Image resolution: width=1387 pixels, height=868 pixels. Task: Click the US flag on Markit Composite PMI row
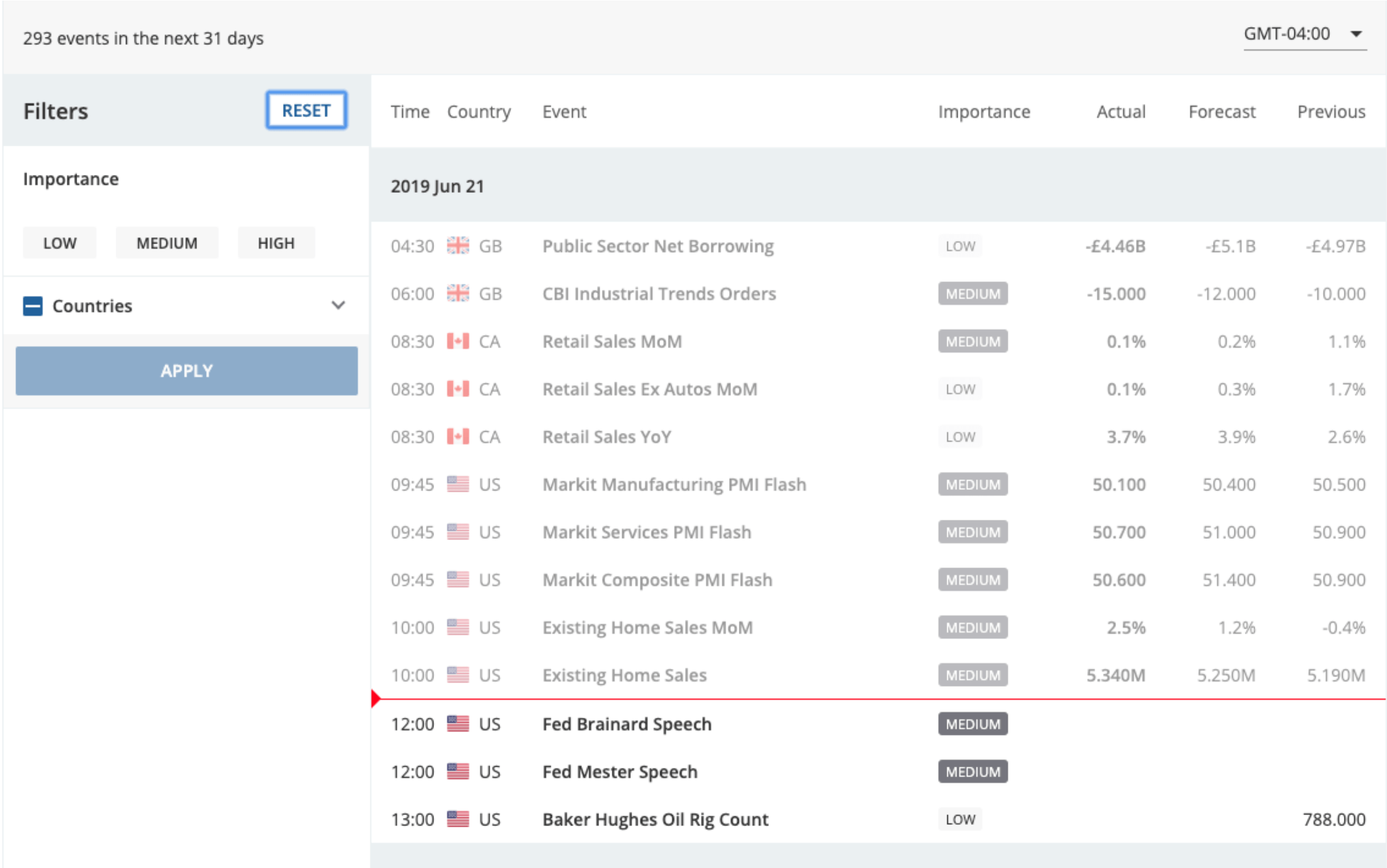[458, 580]
